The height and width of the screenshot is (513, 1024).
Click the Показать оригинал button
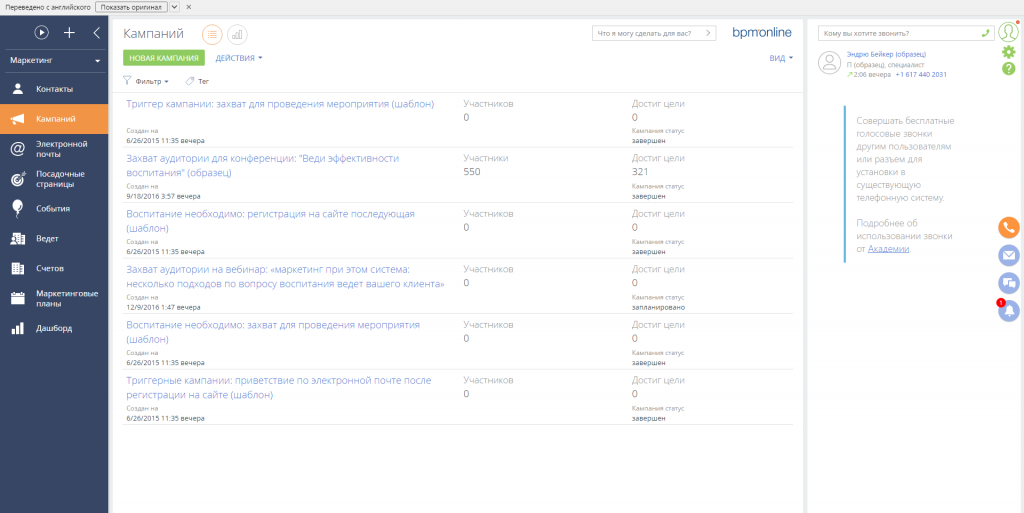tap(132, 7)
